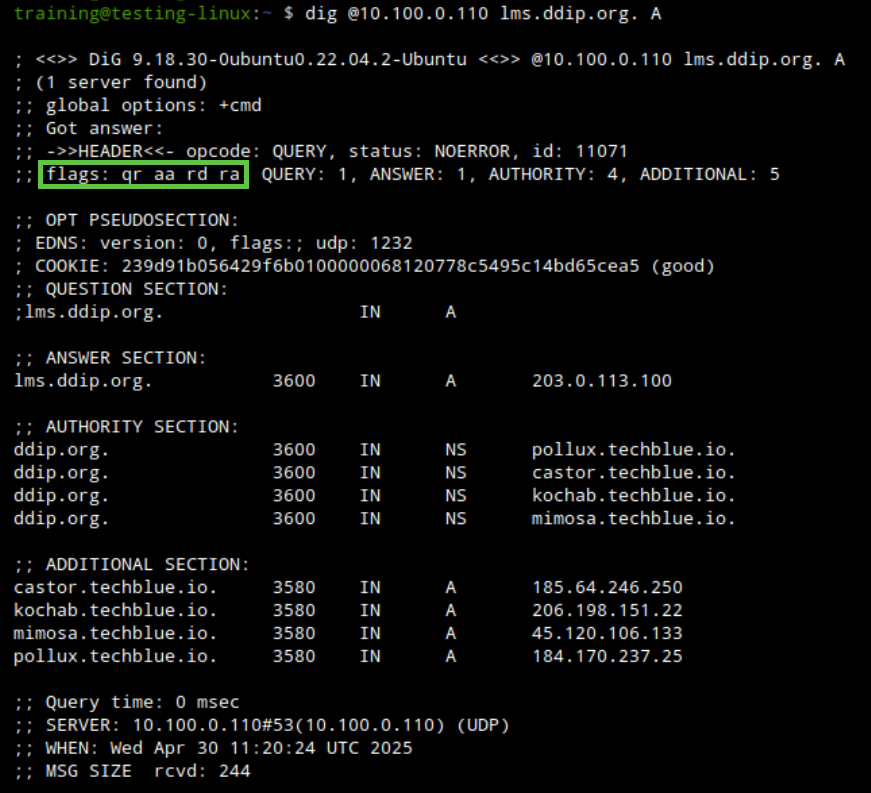The width and height of the screenshot is (871, 793).
Task: Click the MSG SIZE rcvd: 244 line
Action: click(132, 772)
